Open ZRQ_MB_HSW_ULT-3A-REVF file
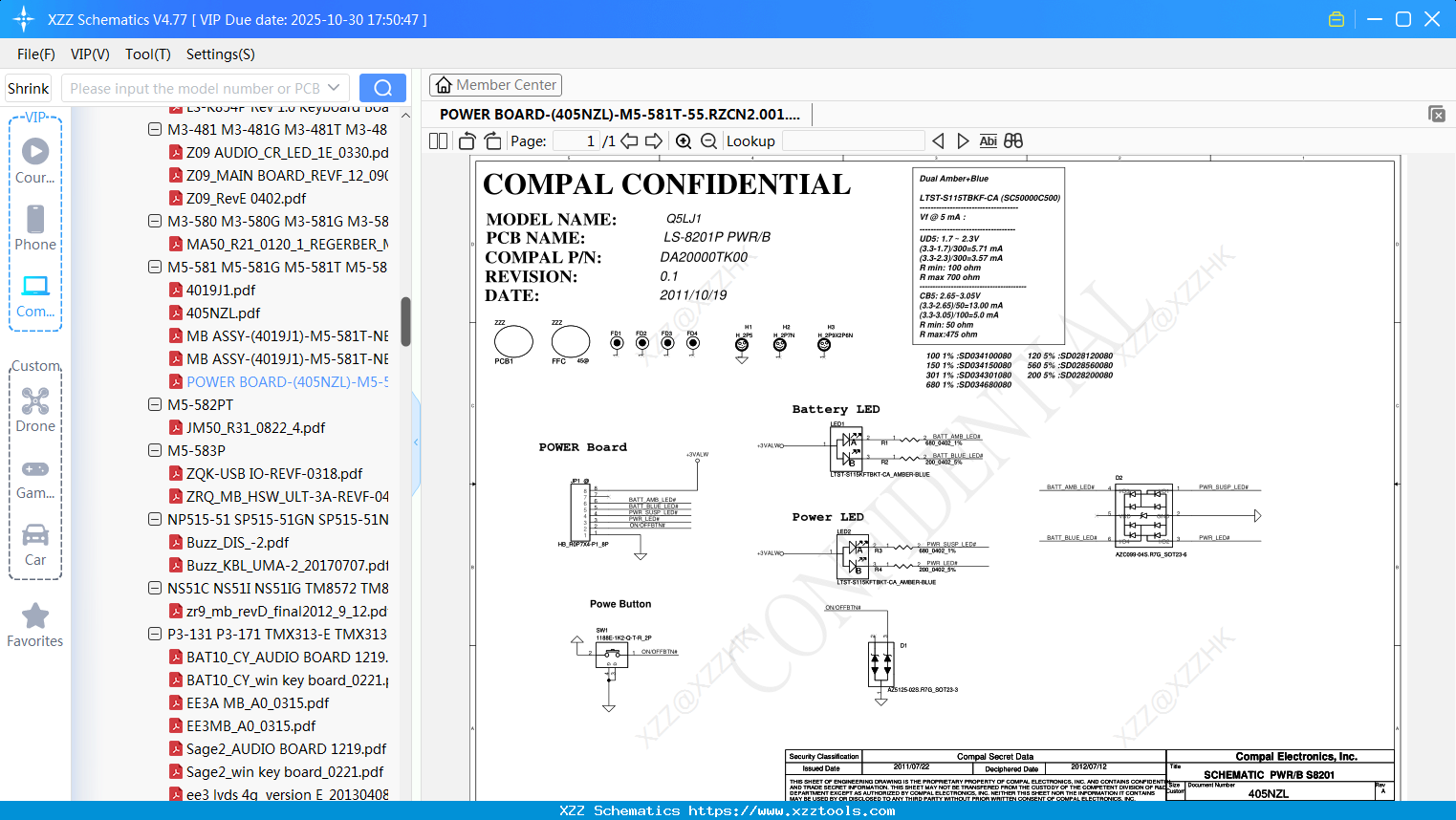Image resolution: width=1456 pixels, height=820 pixels. pyautogui.click(x=287, y=496)
